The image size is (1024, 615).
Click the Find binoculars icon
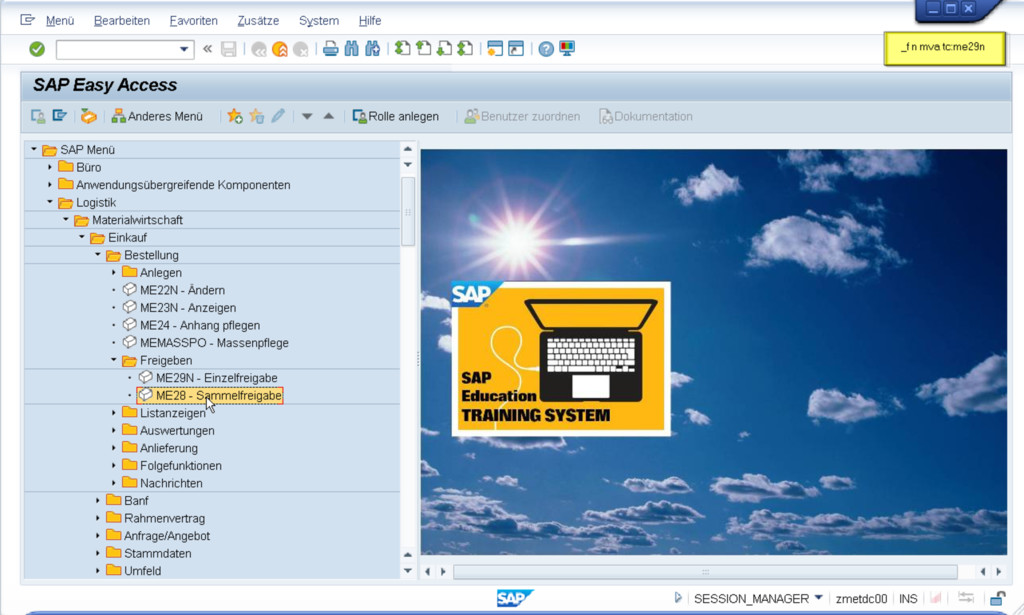(351, 49)
